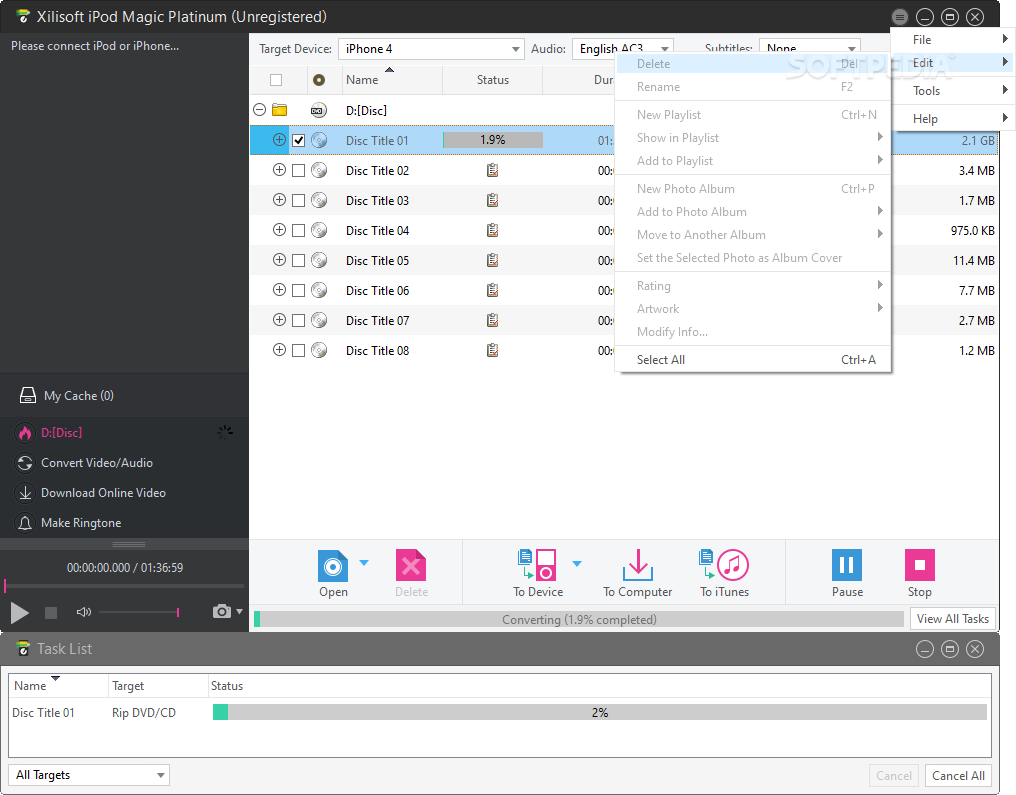Choose New Playlist from Edit submenu
This screenshot has height=795, width=1016.
(x=753, y=115)
